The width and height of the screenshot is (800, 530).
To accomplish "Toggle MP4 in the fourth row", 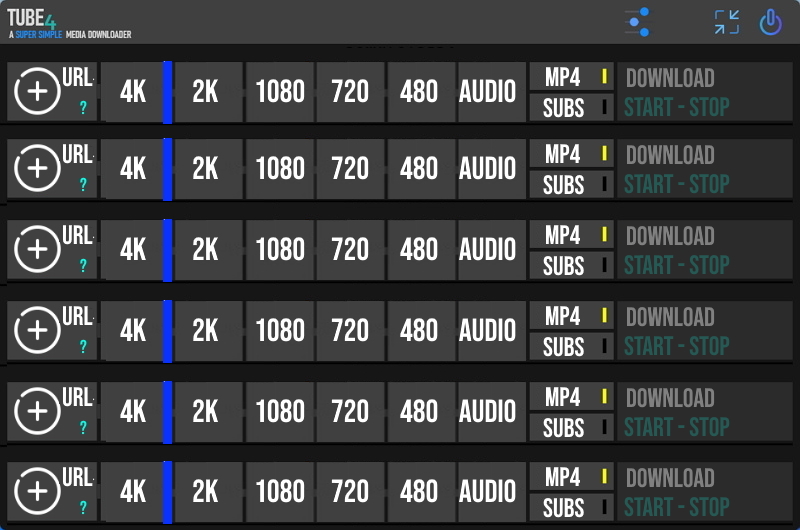I will tap(571, 316).
